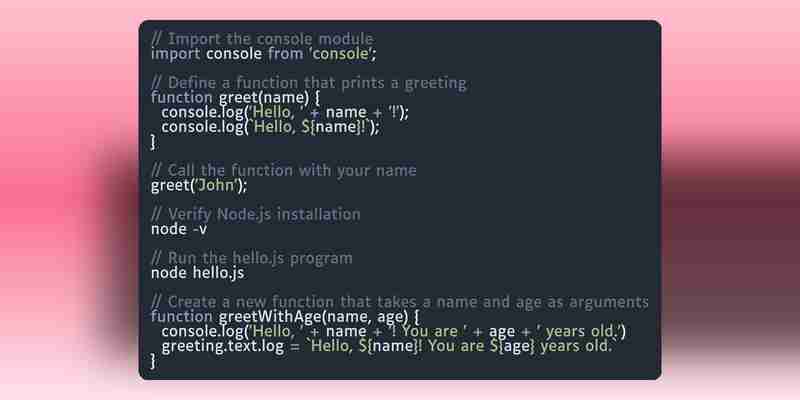
Task: Click the 'Import the console module' comment line
Action: (x=262, y=39)
